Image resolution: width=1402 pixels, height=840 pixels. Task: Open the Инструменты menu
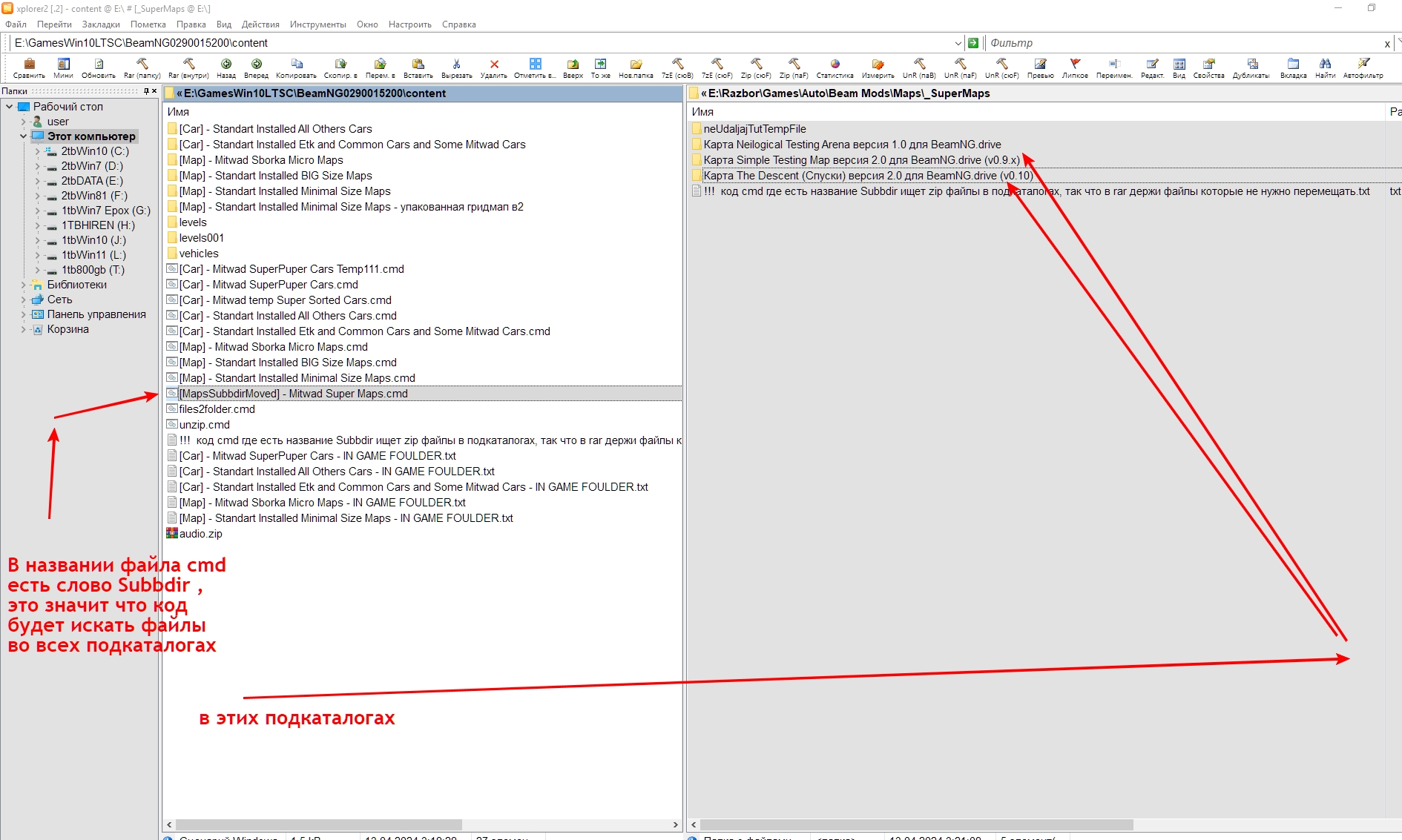(x=318, y=24)
